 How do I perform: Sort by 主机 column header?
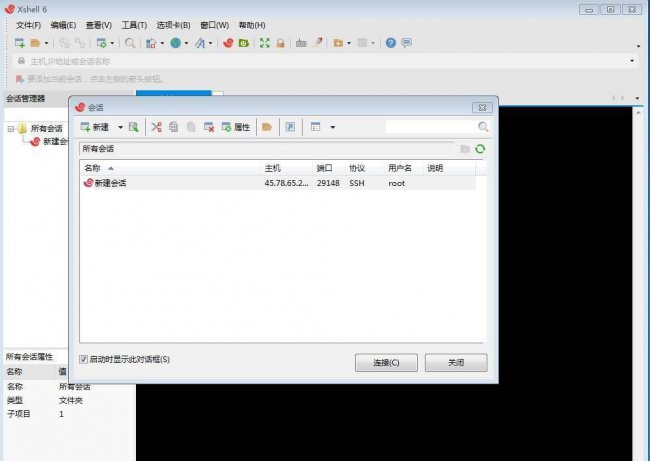coord(287,168)
